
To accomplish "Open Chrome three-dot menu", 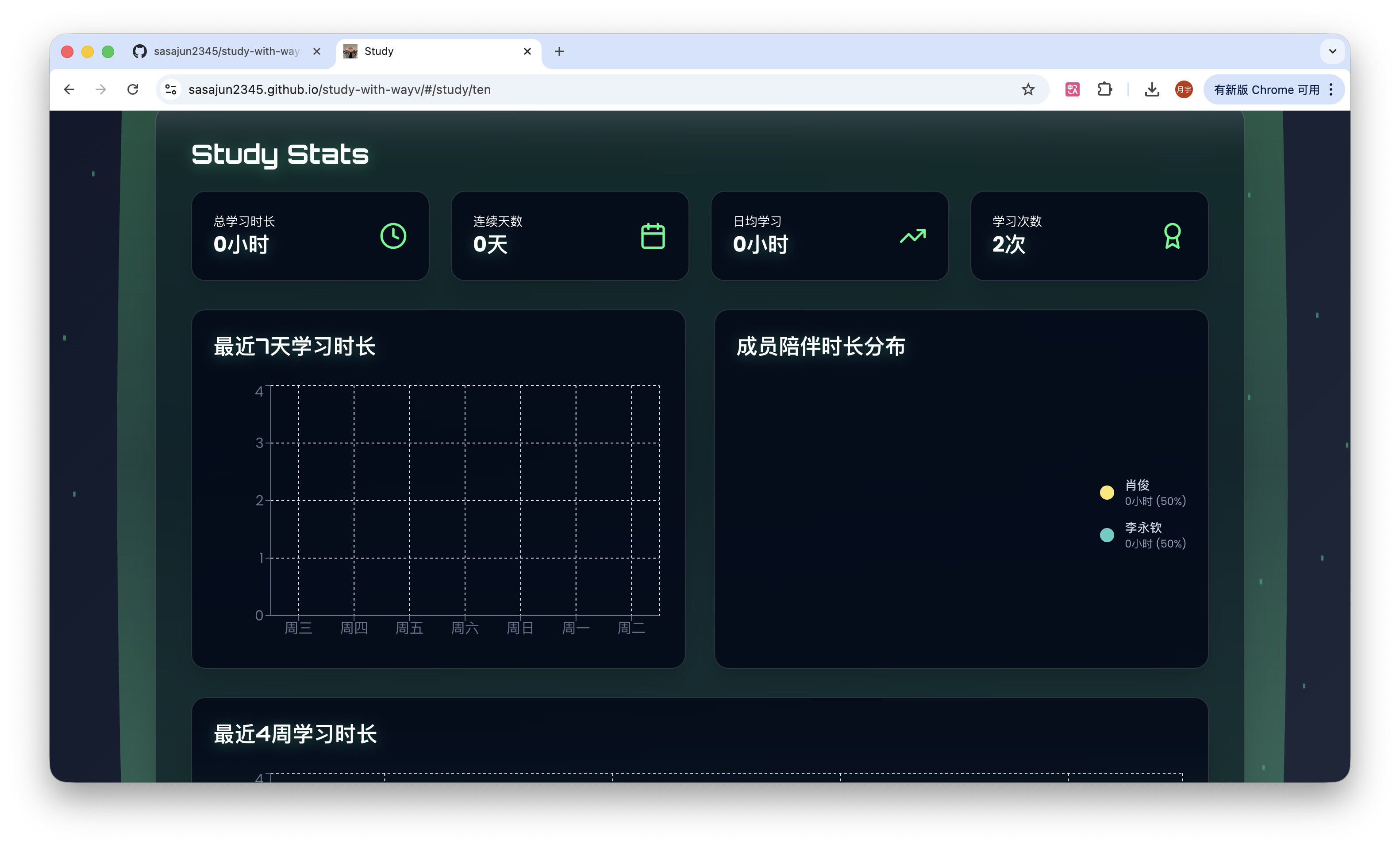I will pyautogui.click(x=1331, y=89).
